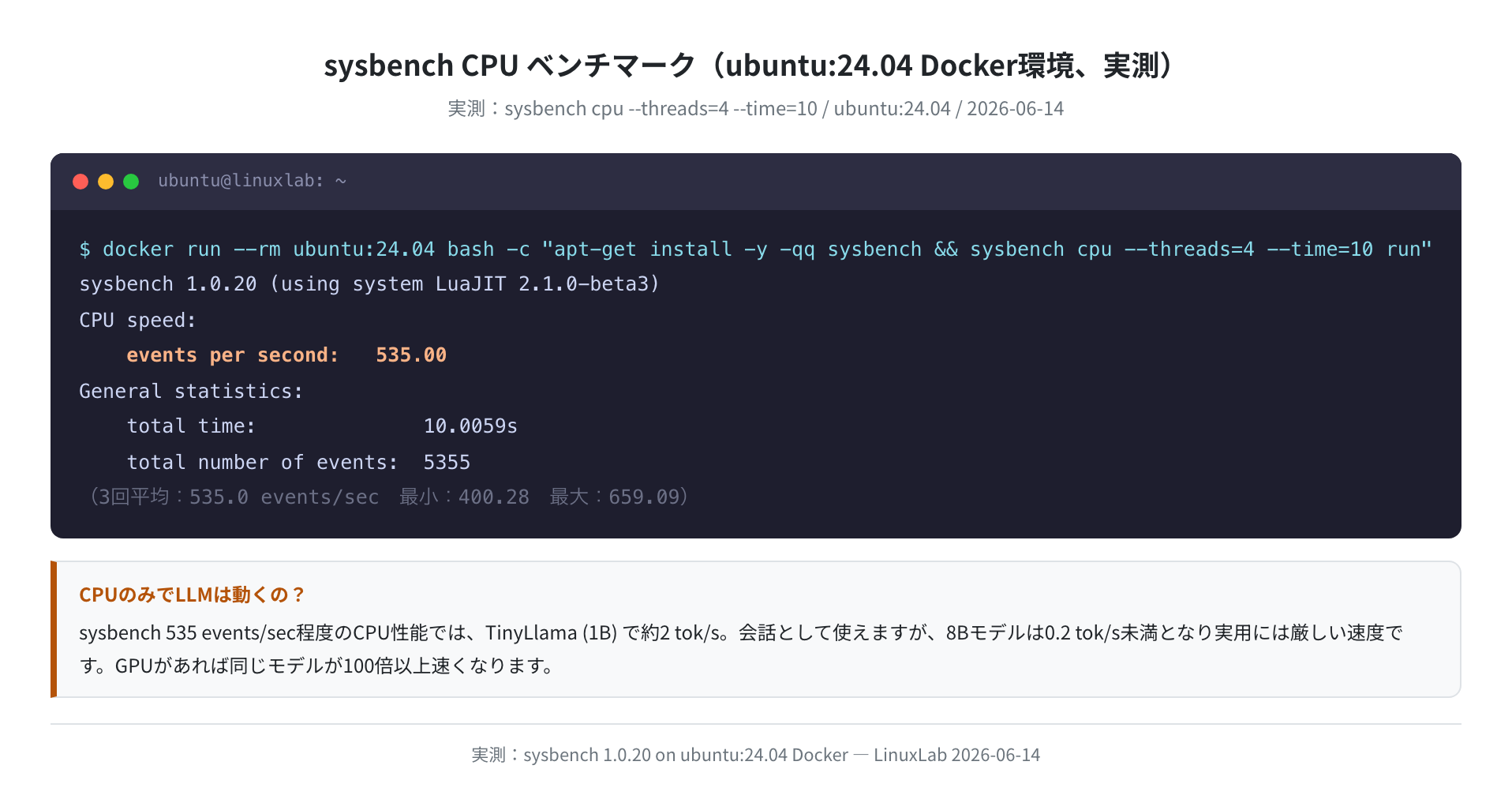Click the events per second: label
This screenshot has height=799, width=1512.
(233, 355)
